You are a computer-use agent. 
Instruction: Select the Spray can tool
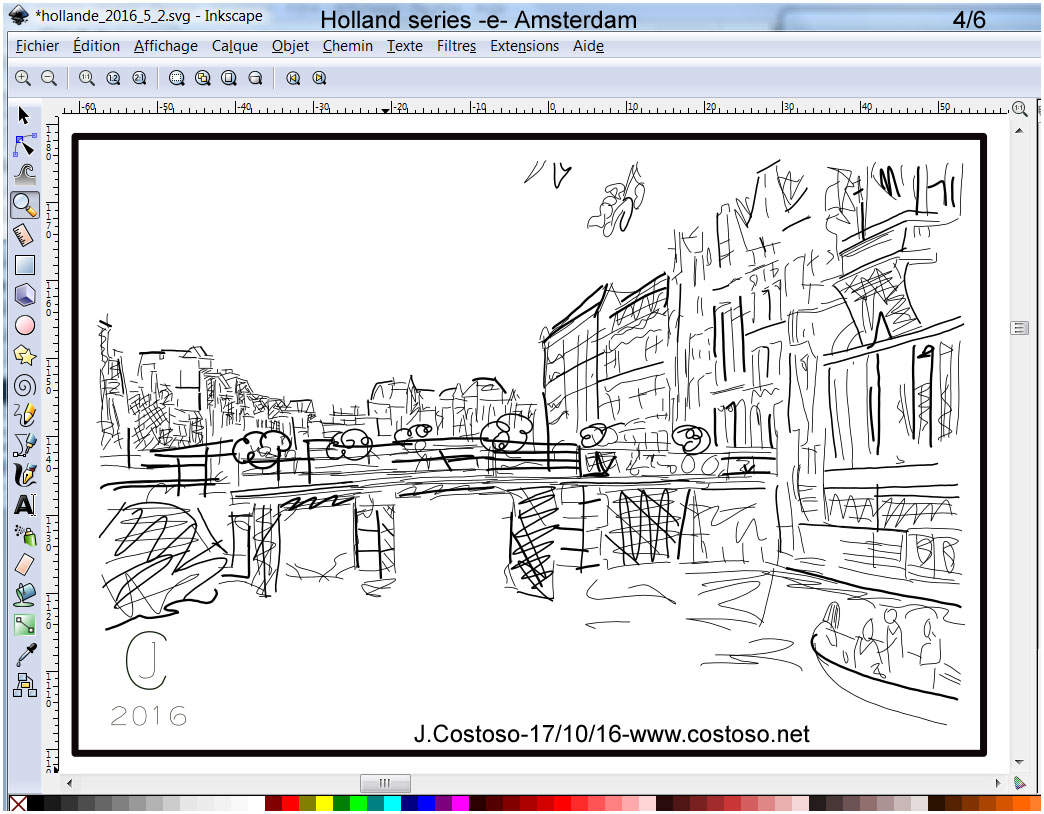point(24,536)
